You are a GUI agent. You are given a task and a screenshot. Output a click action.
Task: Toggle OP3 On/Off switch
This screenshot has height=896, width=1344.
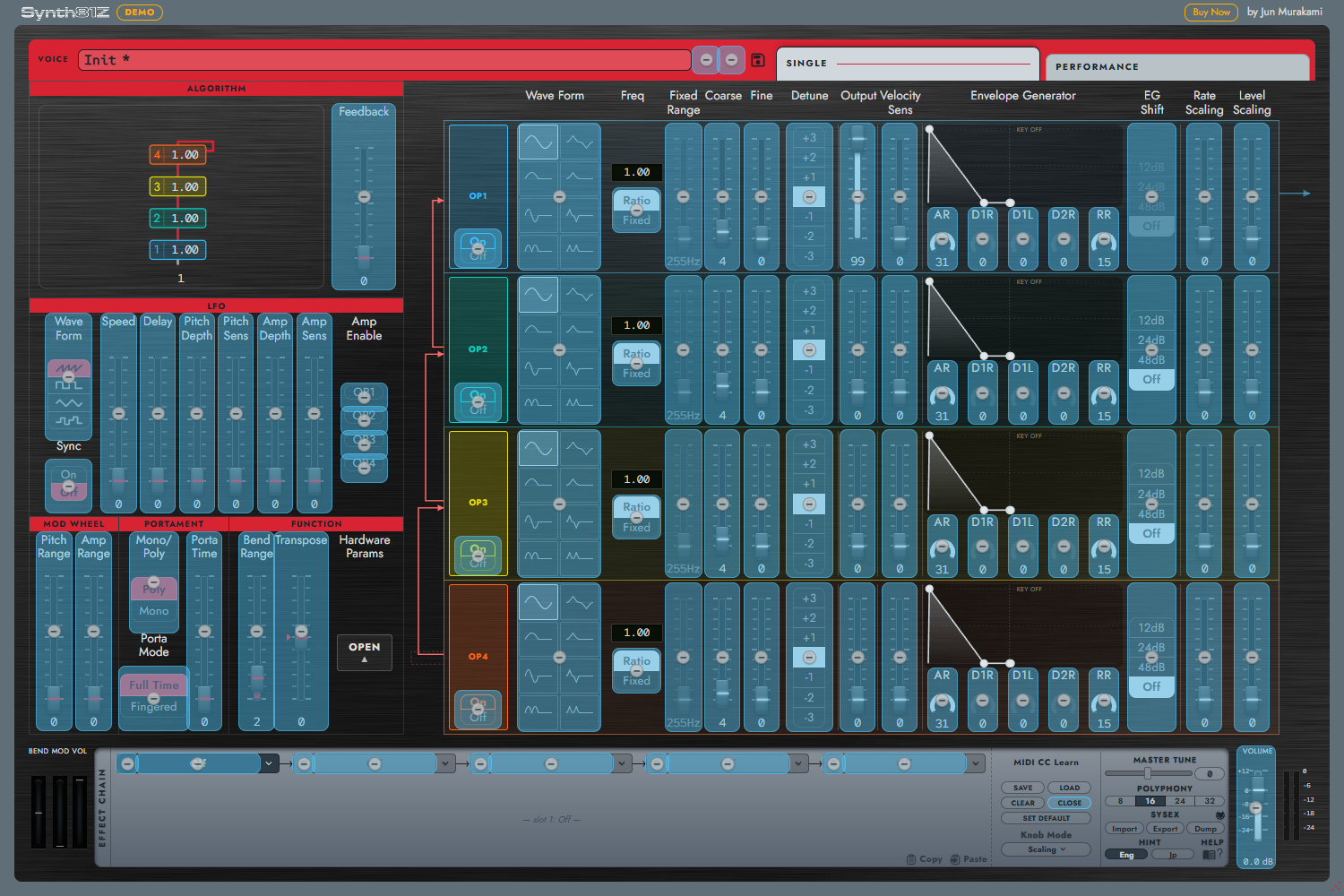tap(478, 556)
